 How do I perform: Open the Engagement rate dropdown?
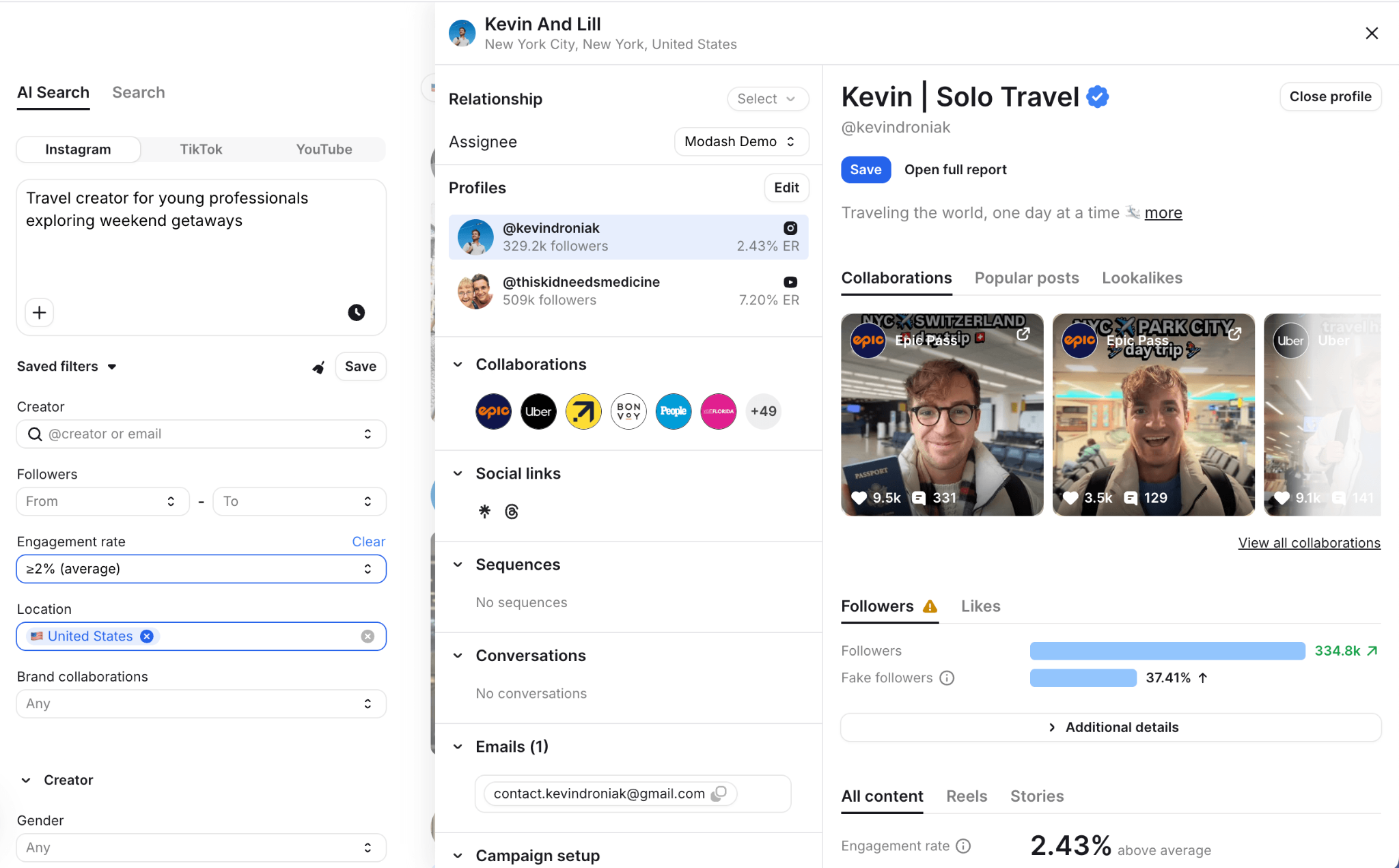coord(201,569)
